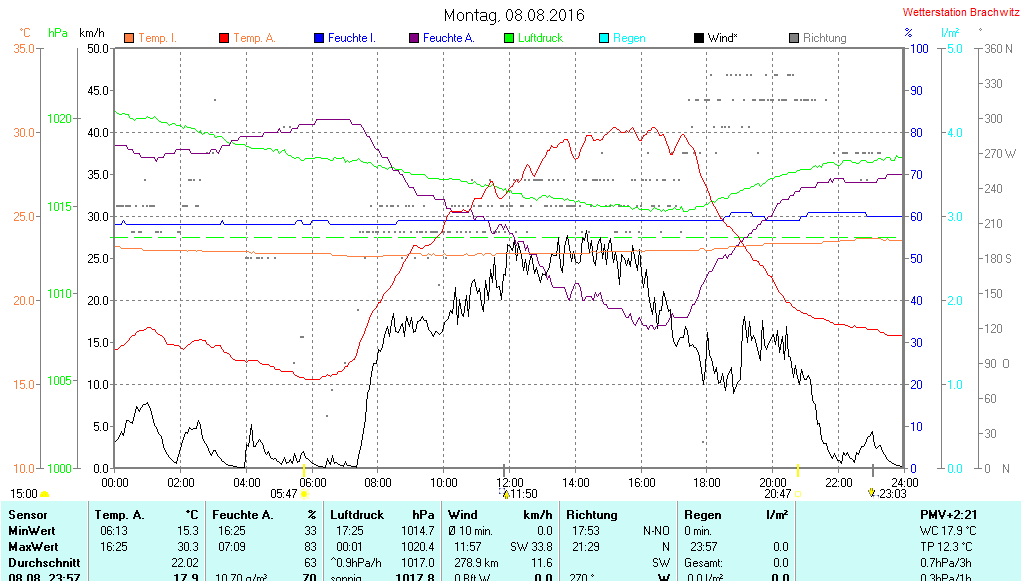Click the red Temp. A. legend swatch
This screenshot has height=581, width=1021.
point(223,38)
